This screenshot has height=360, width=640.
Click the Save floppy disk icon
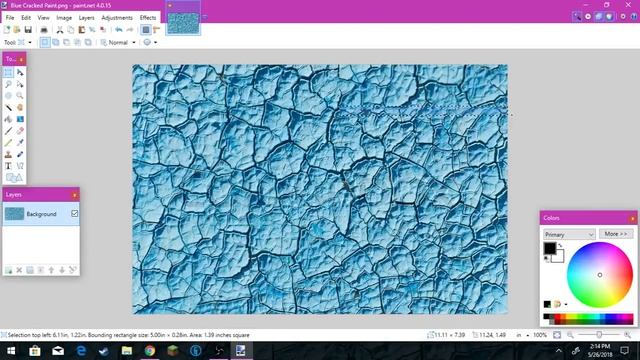[28, 30]
